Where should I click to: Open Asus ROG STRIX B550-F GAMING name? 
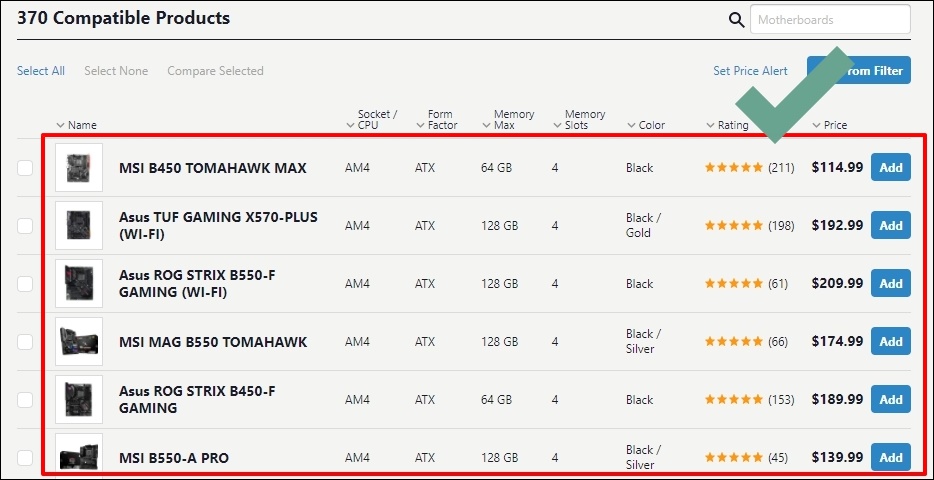click(x=197, y=284)
